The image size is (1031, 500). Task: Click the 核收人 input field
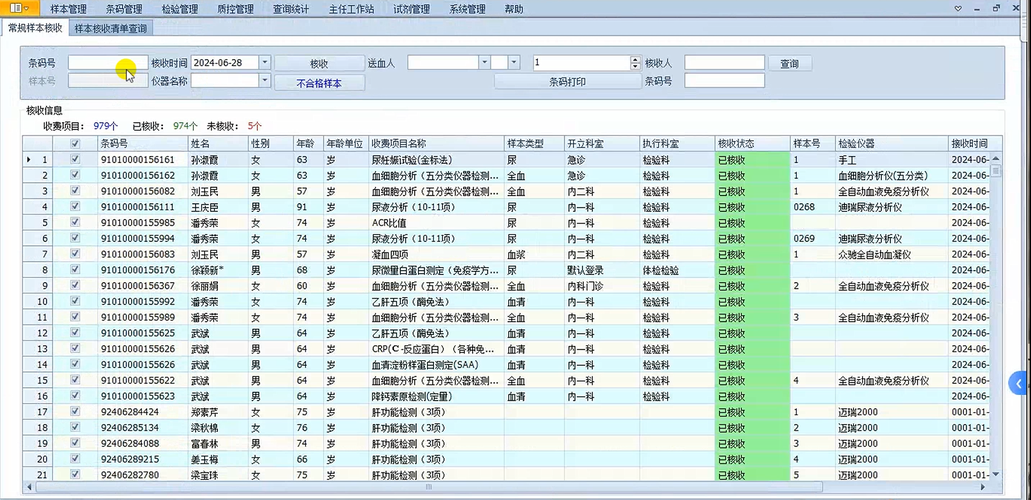(725, 62)
